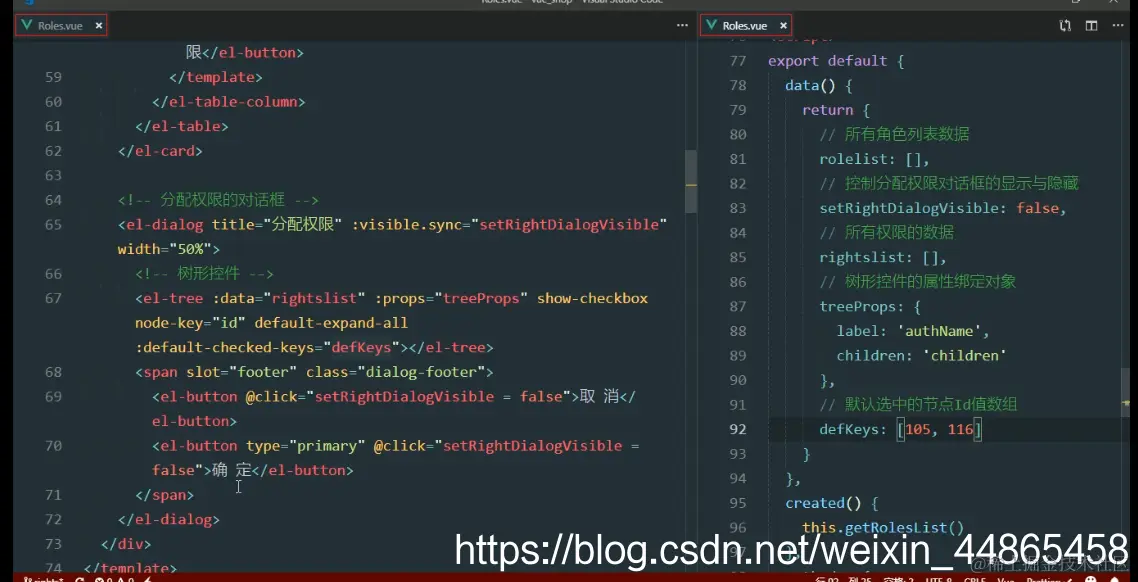Click the </span> closing tag on line 71
The image size is (1138, 582).
click(x=165, y=495)
